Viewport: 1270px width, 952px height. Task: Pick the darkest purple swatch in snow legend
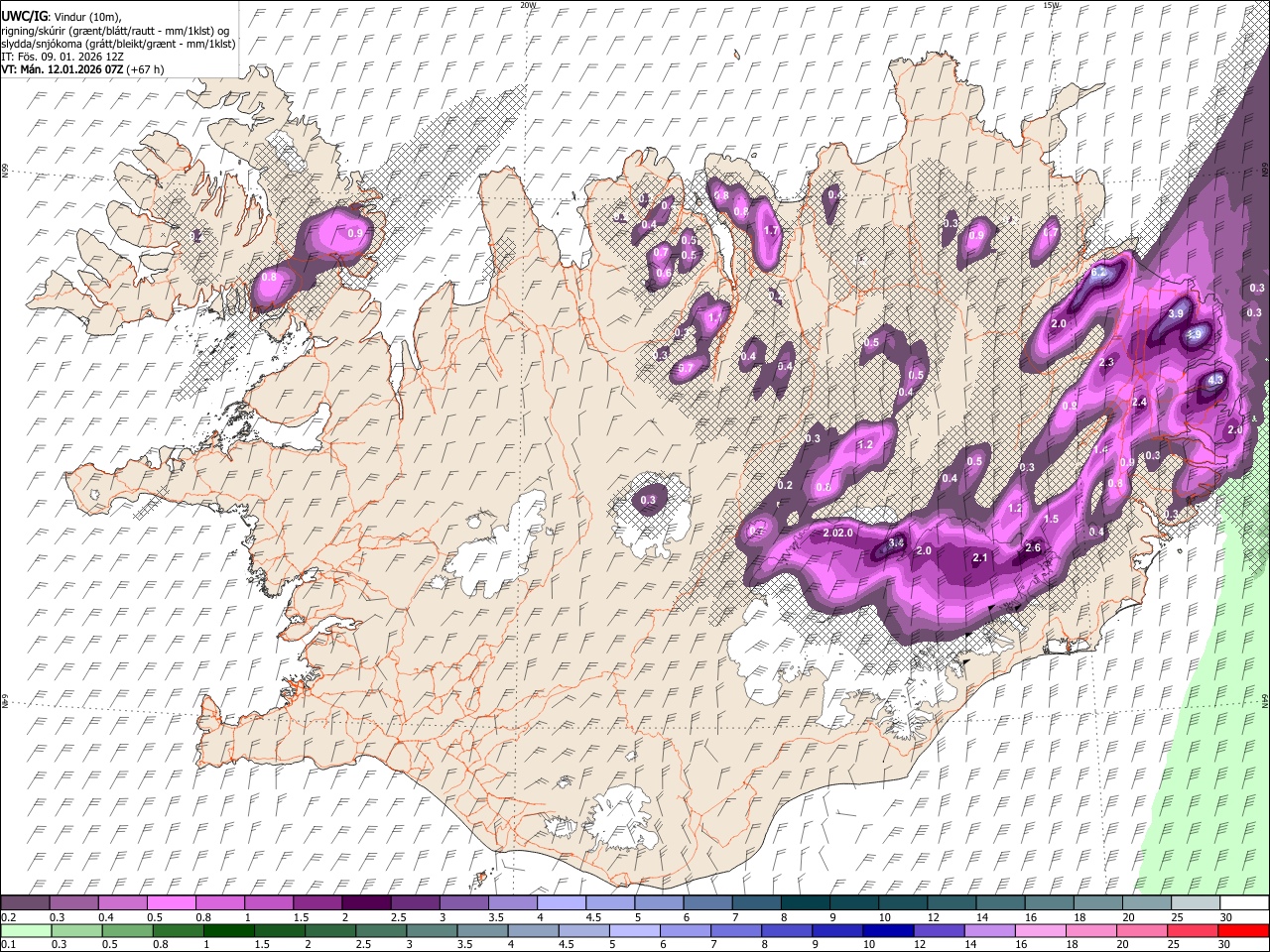coord(365,903)
